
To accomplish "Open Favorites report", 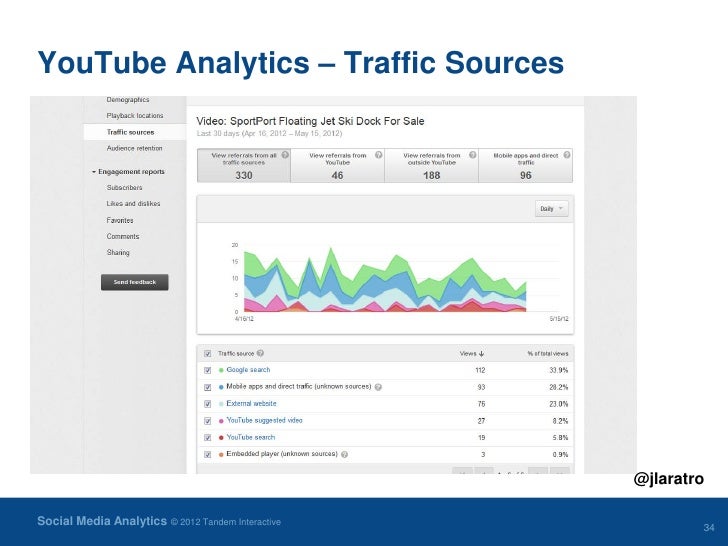I will (x=120, y=220).
